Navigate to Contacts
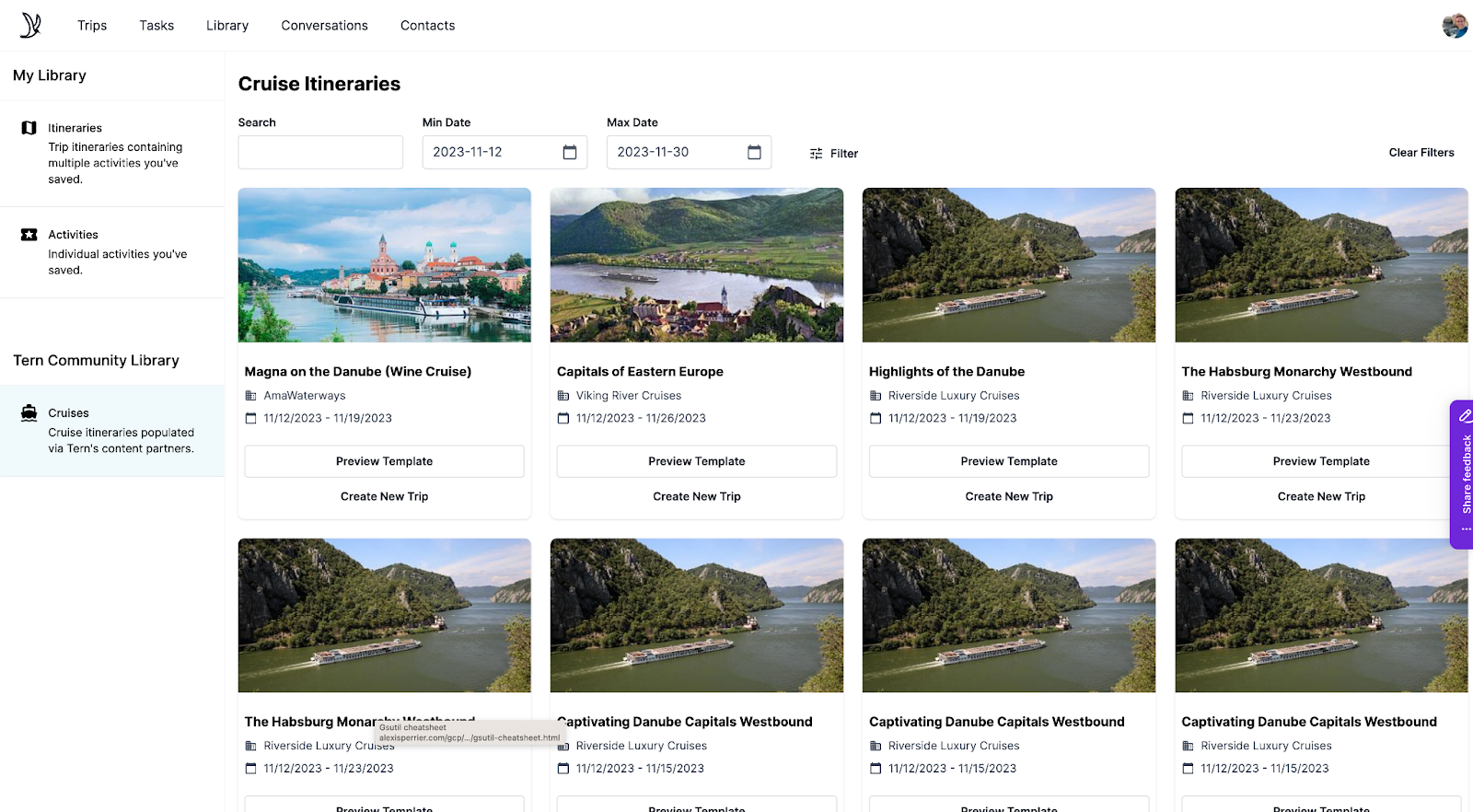This screenshot has width=1473, height=812. point(427,26)
